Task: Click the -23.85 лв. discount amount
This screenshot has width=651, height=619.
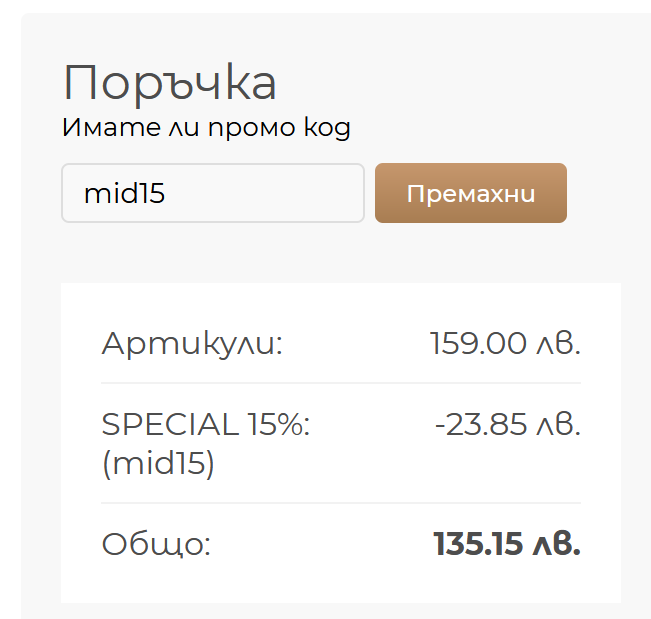Action: (507, 424)
